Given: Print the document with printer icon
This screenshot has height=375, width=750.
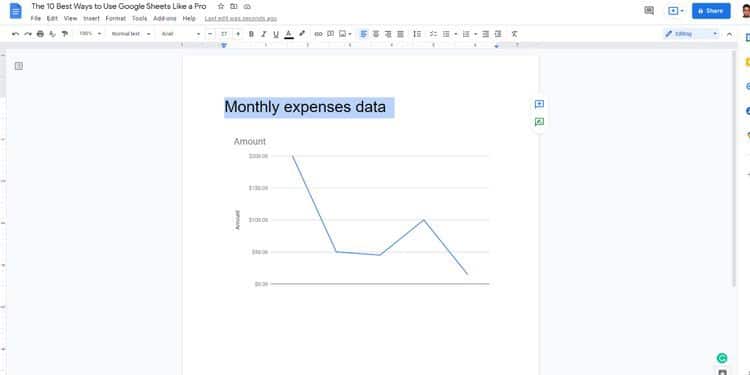Looking at the screenshot, I should 40,34.
